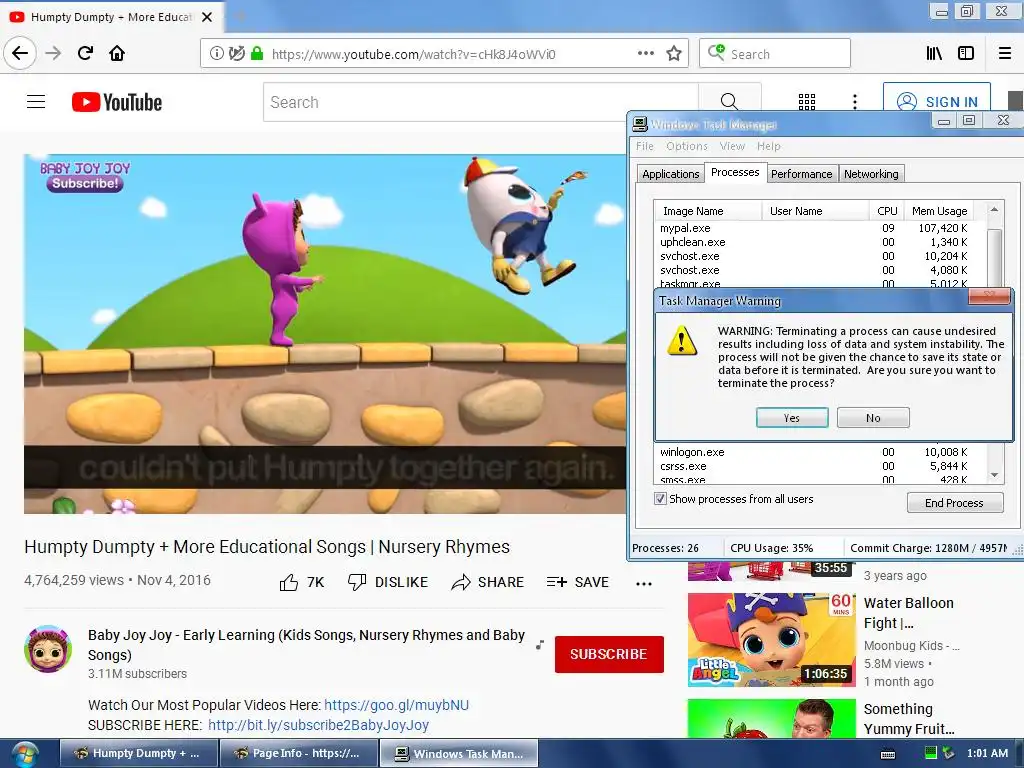1024x768 pixels.
Task: Toggle Show processes from all users checkbox
Action: (x=660, y=499)
